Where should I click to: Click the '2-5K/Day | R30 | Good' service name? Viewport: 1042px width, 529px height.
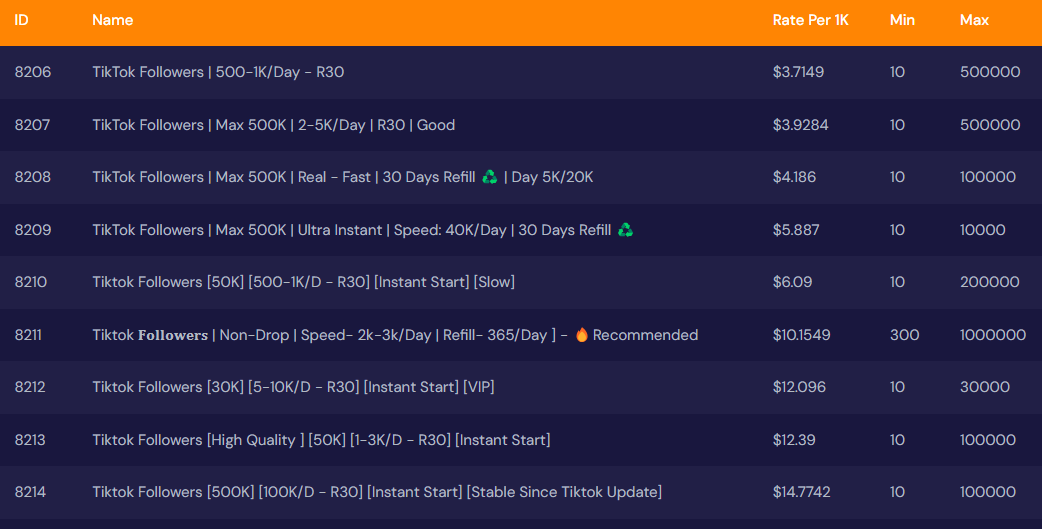click(274, 125)
